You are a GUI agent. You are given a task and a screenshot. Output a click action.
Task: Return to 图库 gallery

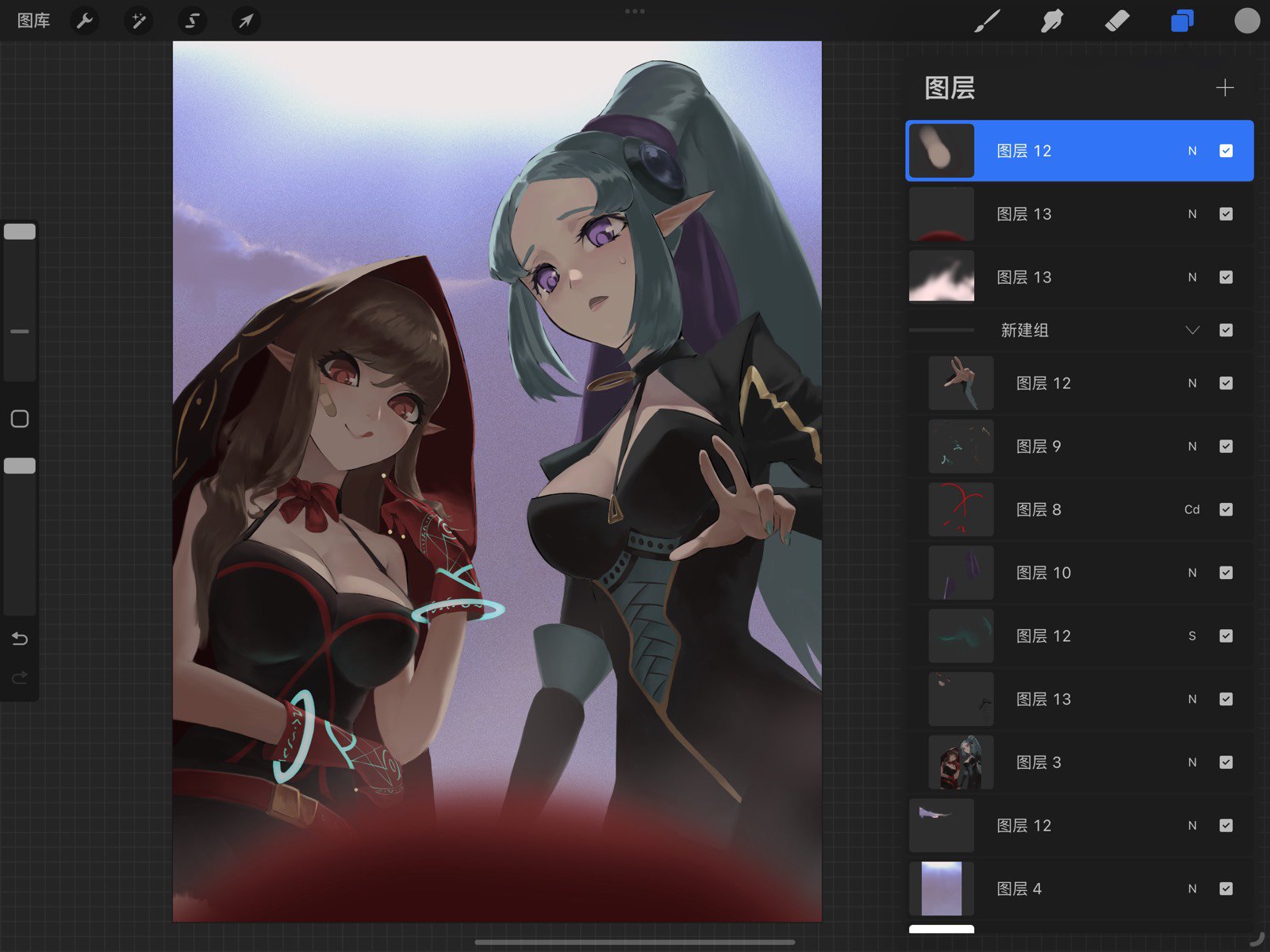point(33,21)
